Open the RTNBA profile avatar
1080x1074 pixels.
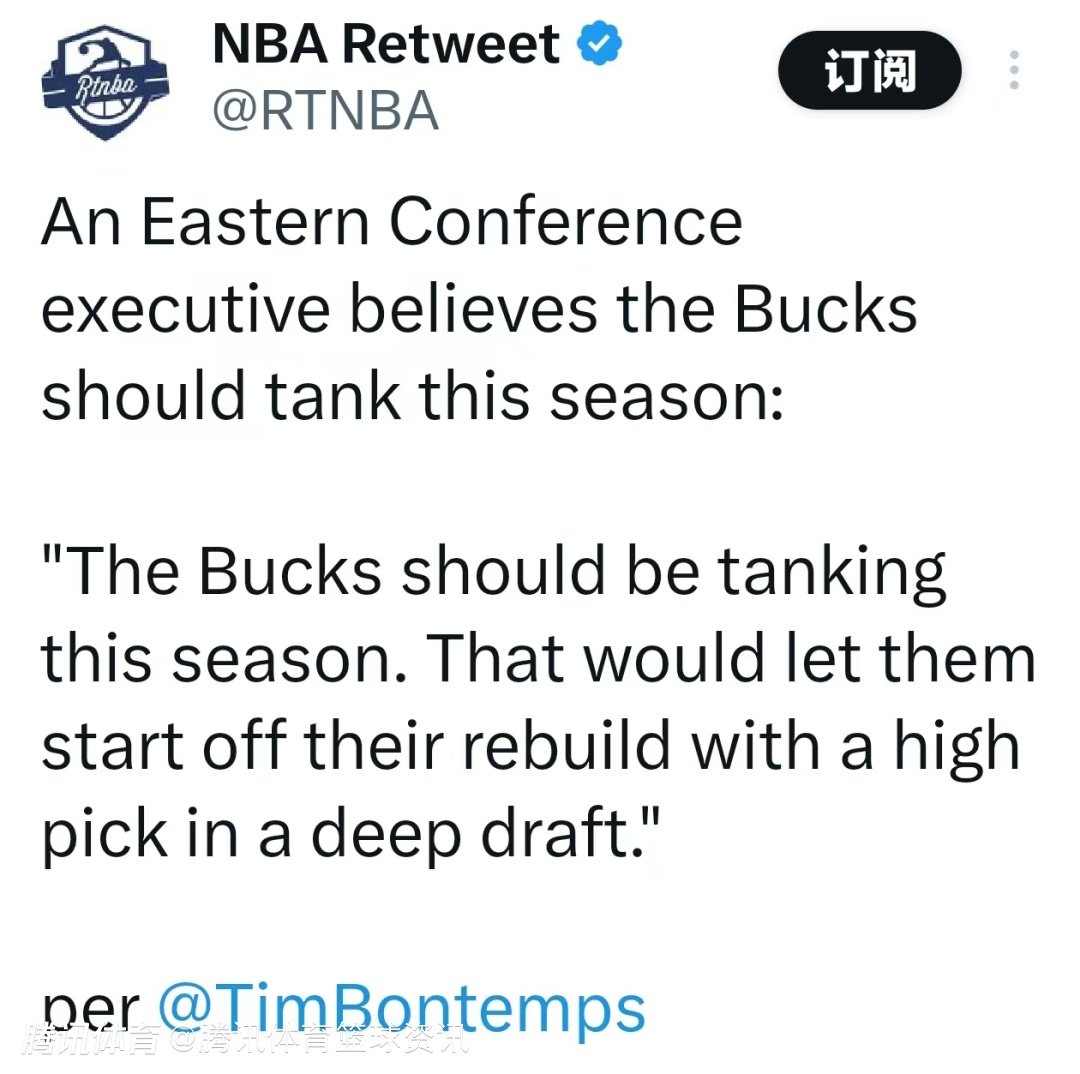105,84
